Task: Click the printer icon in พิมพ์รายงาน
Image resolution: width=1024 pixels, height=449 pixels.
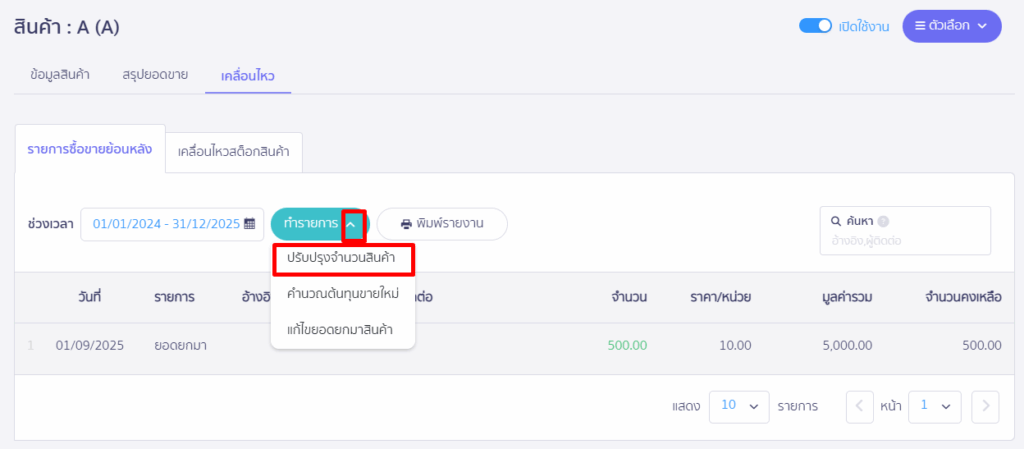Action: point(406,224)
